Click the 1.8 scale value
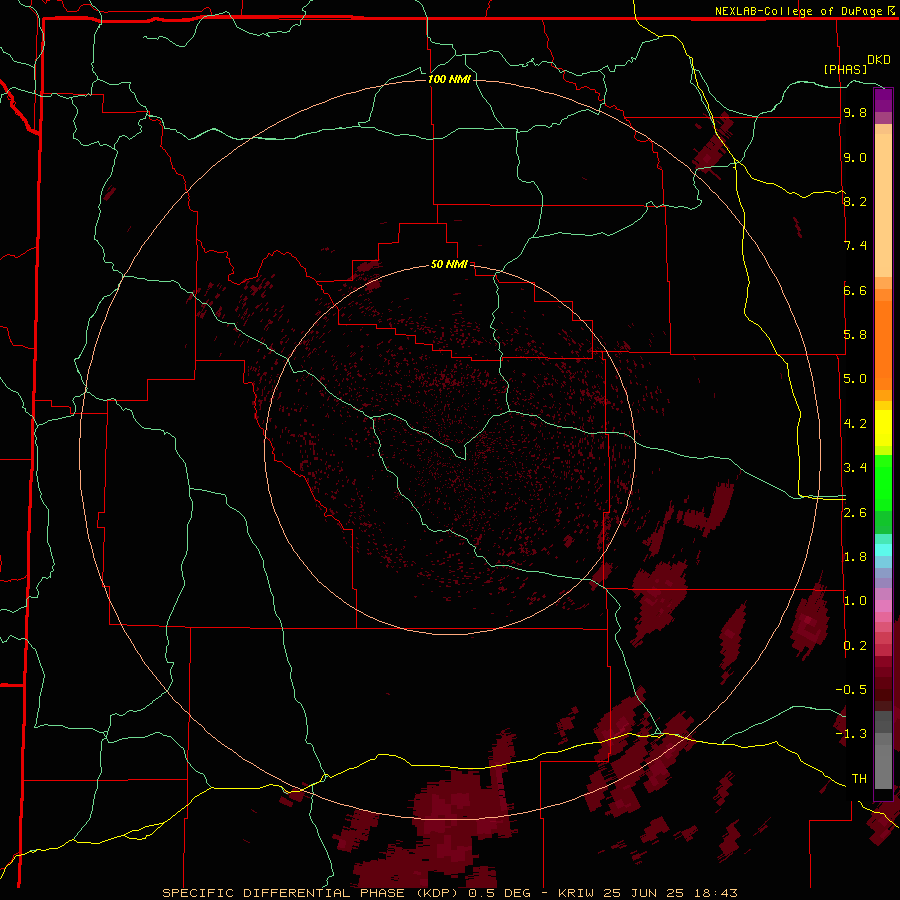The height and width of the screenshot is (900, 900). point(855,557)
